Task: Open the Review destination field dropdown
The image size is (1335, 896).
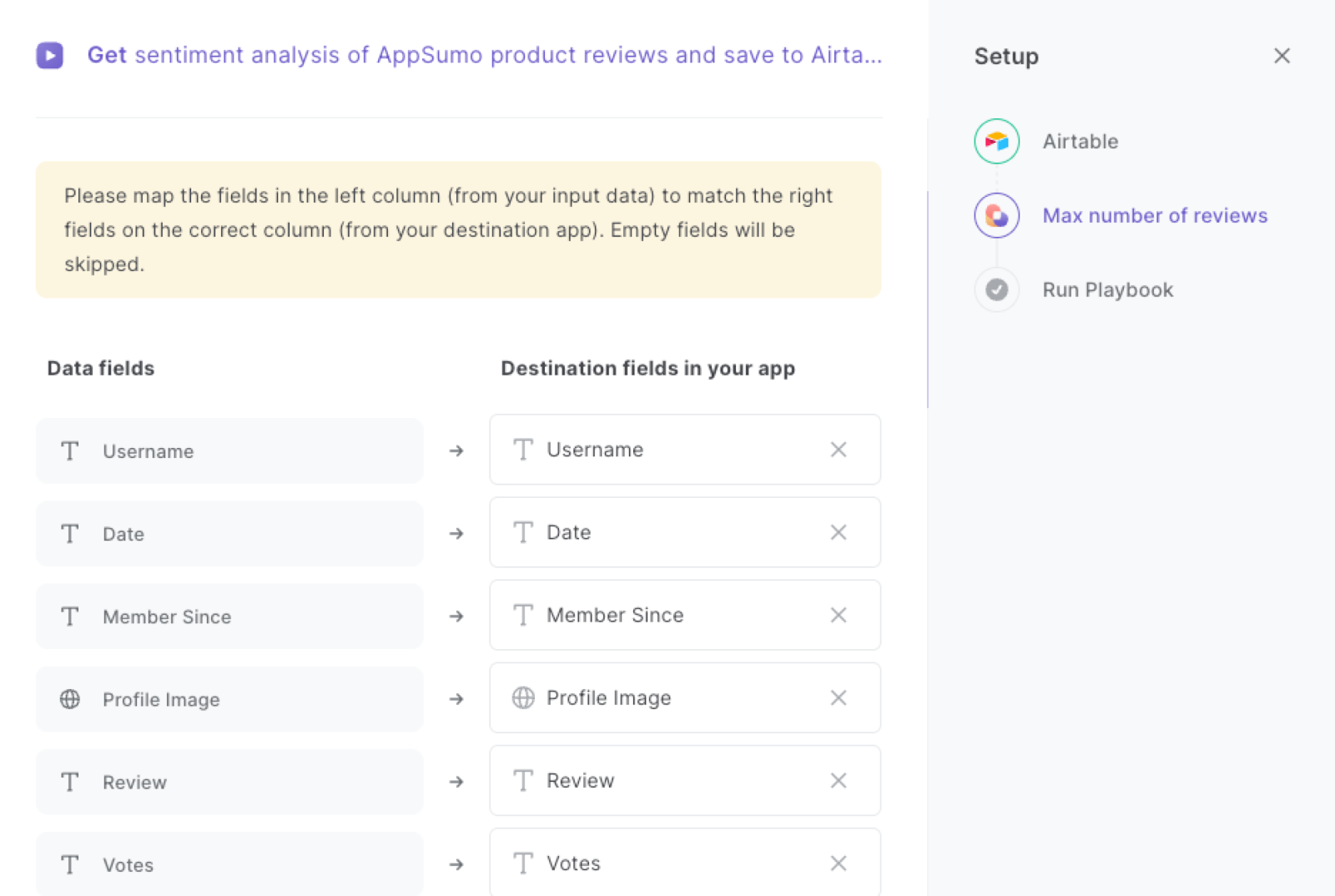Action: pos(685,779)
